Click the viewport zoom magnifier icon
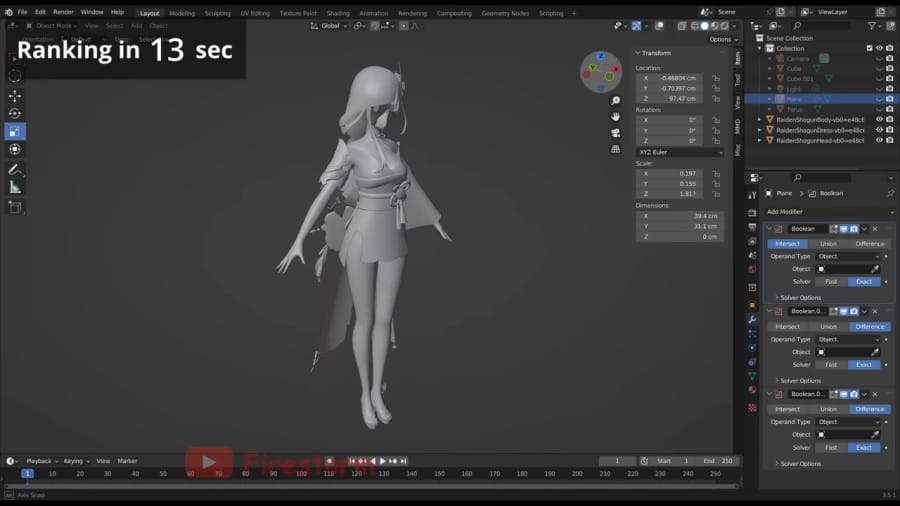This screenshot has height=506, width=900. click(x=615, y=101)
